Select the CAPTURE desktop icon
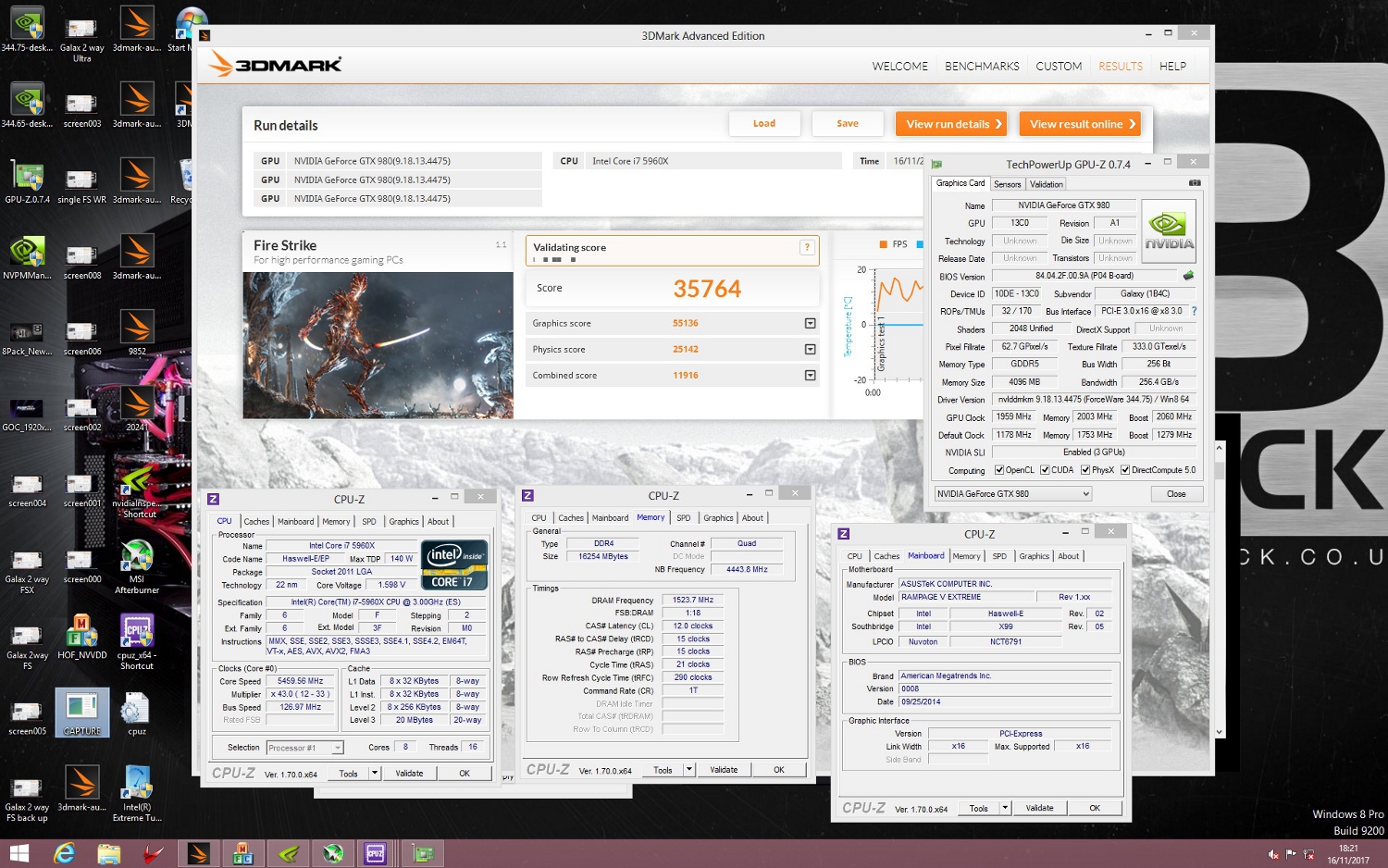This screenshot has height=868, width=1388. click(81, 713)
